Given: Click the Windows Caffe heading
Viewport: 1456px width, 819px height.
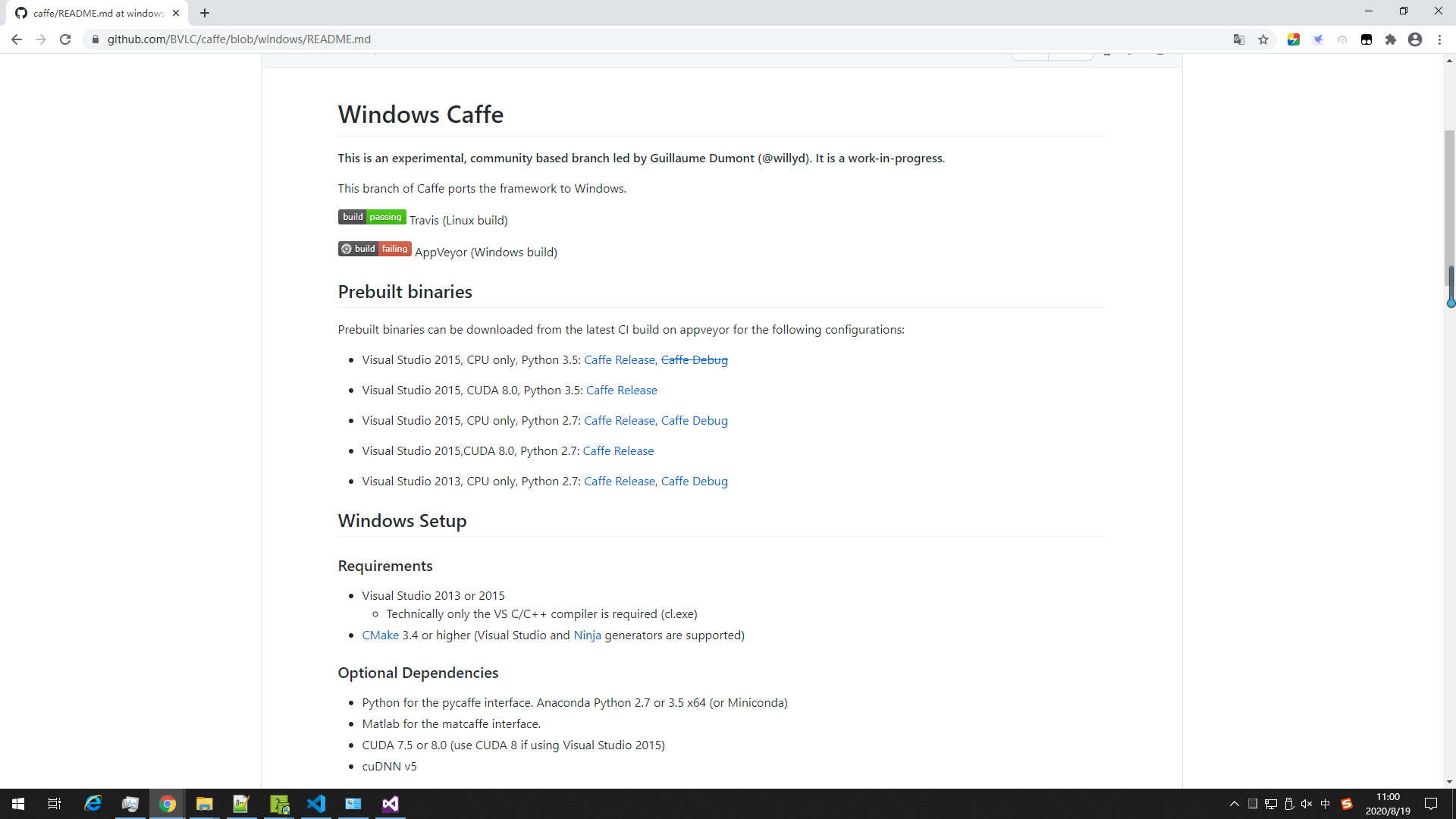Looking at the screenshot, I should tap(421, 115).
